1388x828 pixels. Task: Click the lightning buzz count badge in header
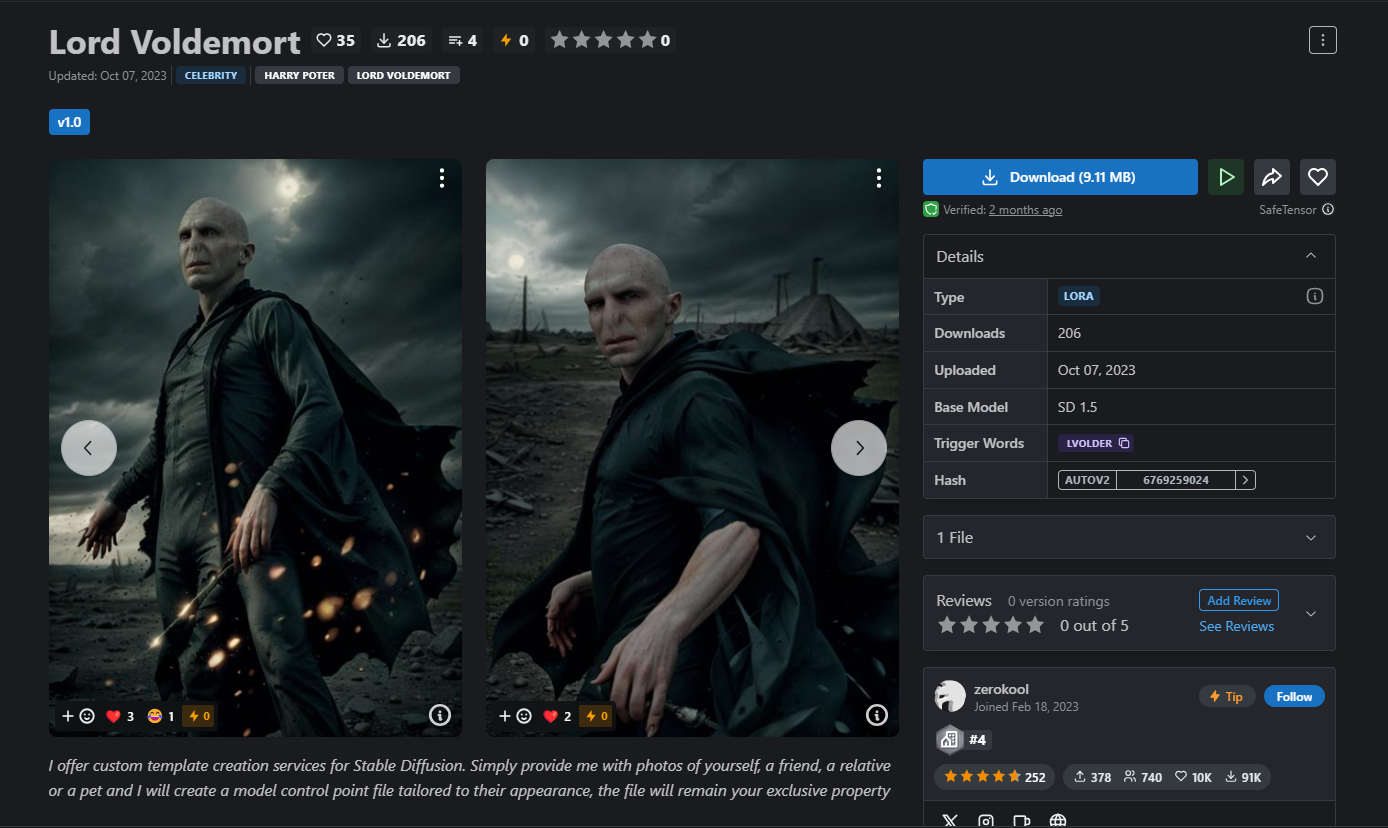point(514,40)
